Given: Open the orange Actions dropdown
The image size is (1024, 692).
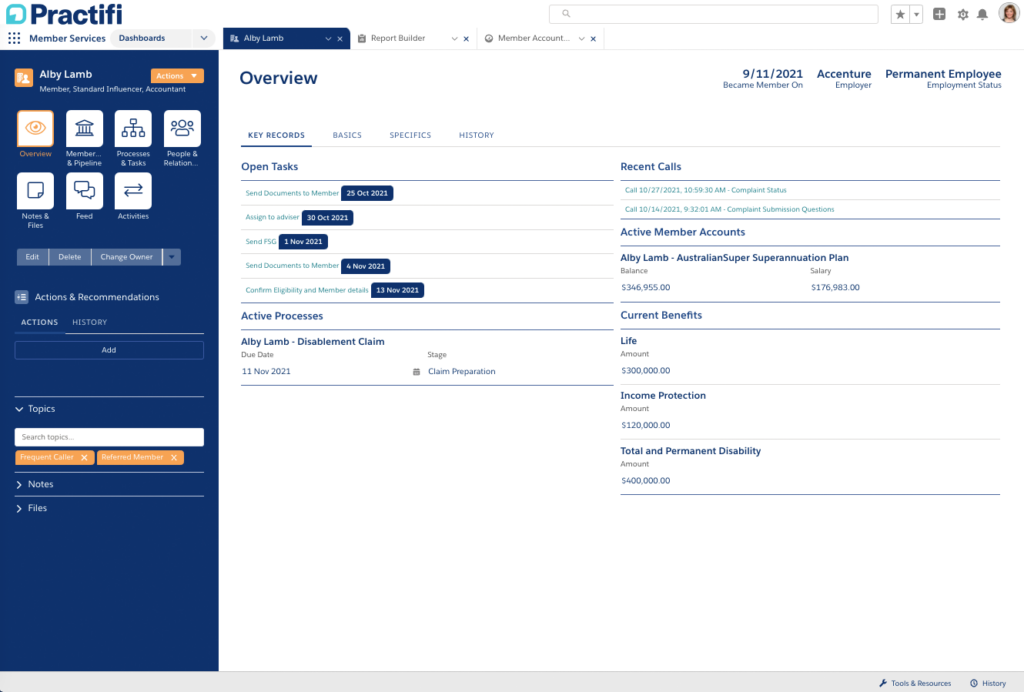Looking at the screenshot, I should 177,76.
